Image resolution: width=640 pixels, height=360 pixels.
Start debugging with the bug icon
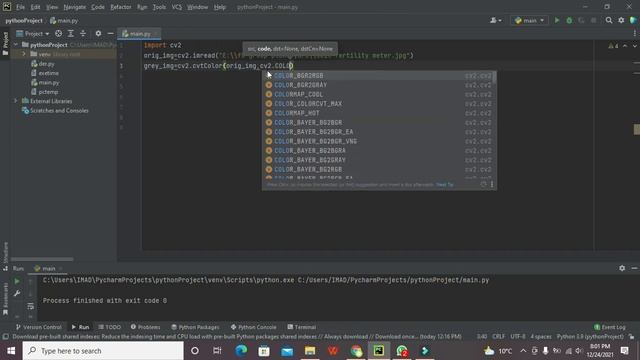(x=569, y=20)
